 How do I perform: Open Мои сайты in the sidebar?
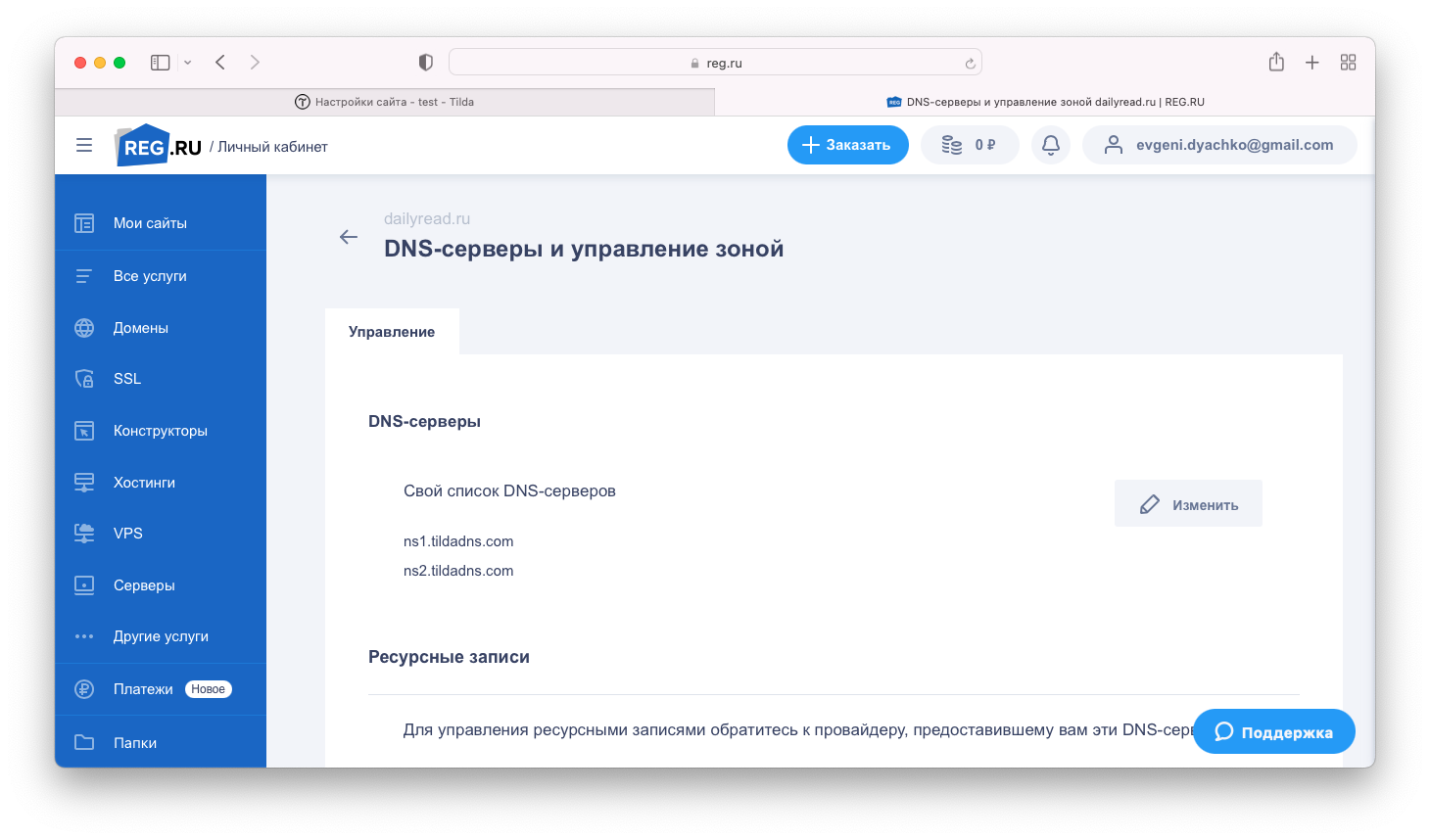pyautogui.click(x=150, y=223)
